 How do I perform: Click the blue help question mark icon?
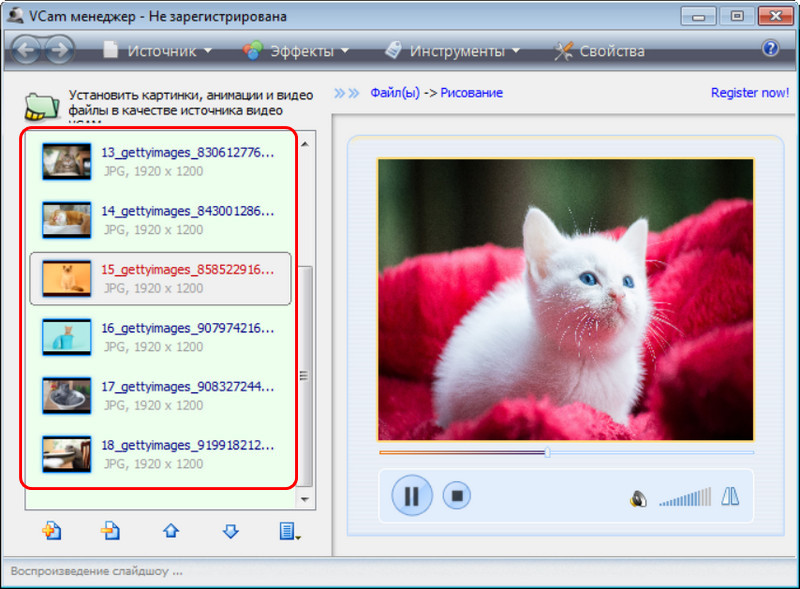(770, 48)
